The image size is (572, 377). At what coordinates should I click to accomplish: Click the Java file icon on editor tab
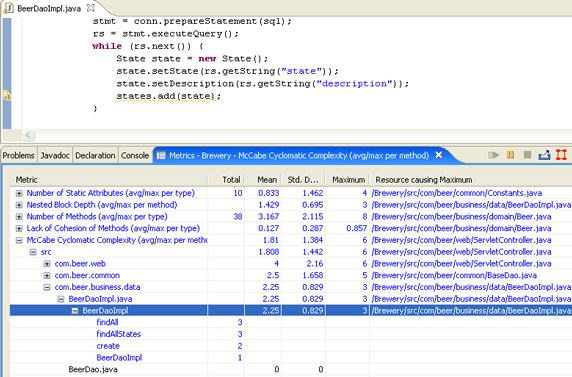coord(8,8)
